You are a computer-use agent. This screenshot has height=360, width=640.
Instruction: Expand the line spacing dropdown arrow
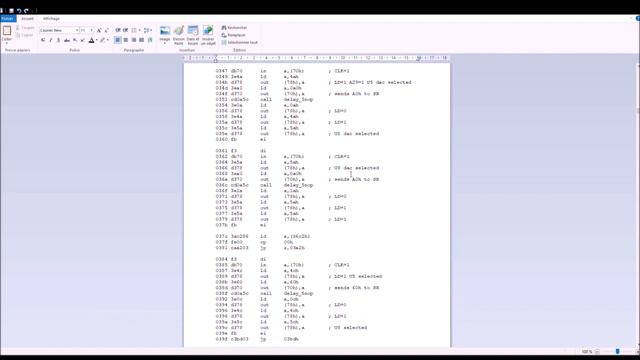pos(151,30)
